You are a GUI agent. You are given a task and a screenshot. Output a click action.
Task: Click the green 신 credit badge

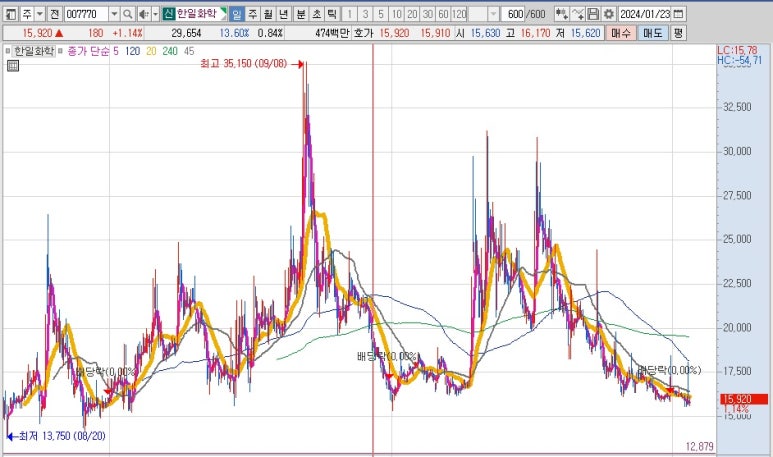click(x=169, y=14)
